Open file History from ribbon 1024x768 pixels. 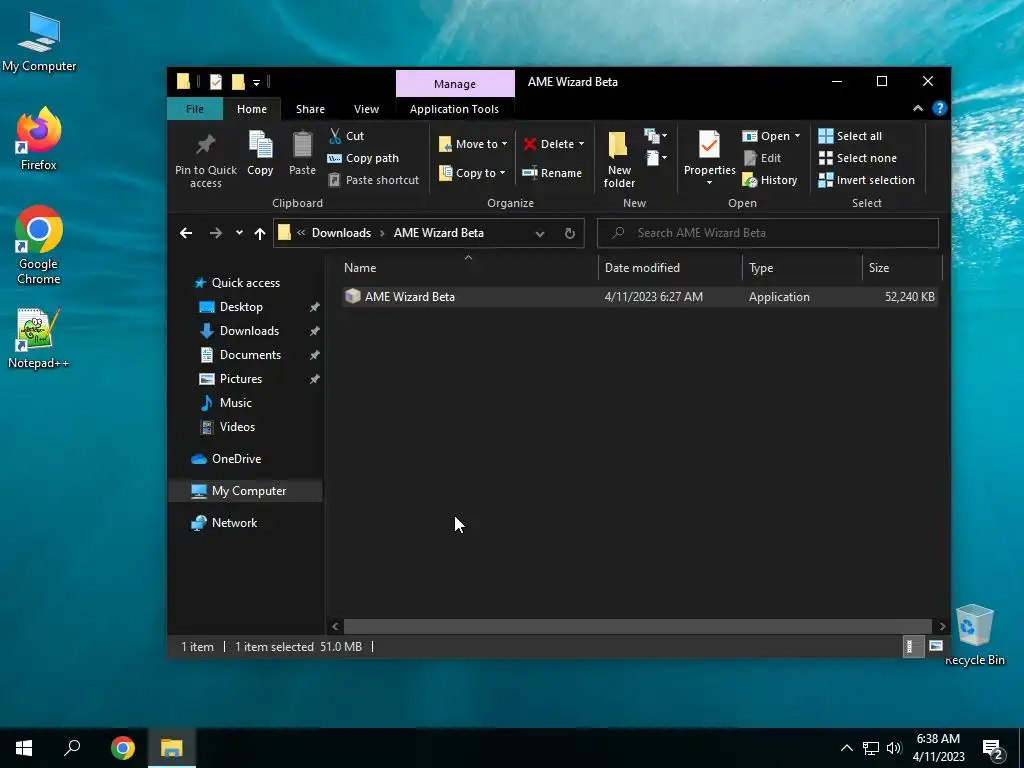770,180
